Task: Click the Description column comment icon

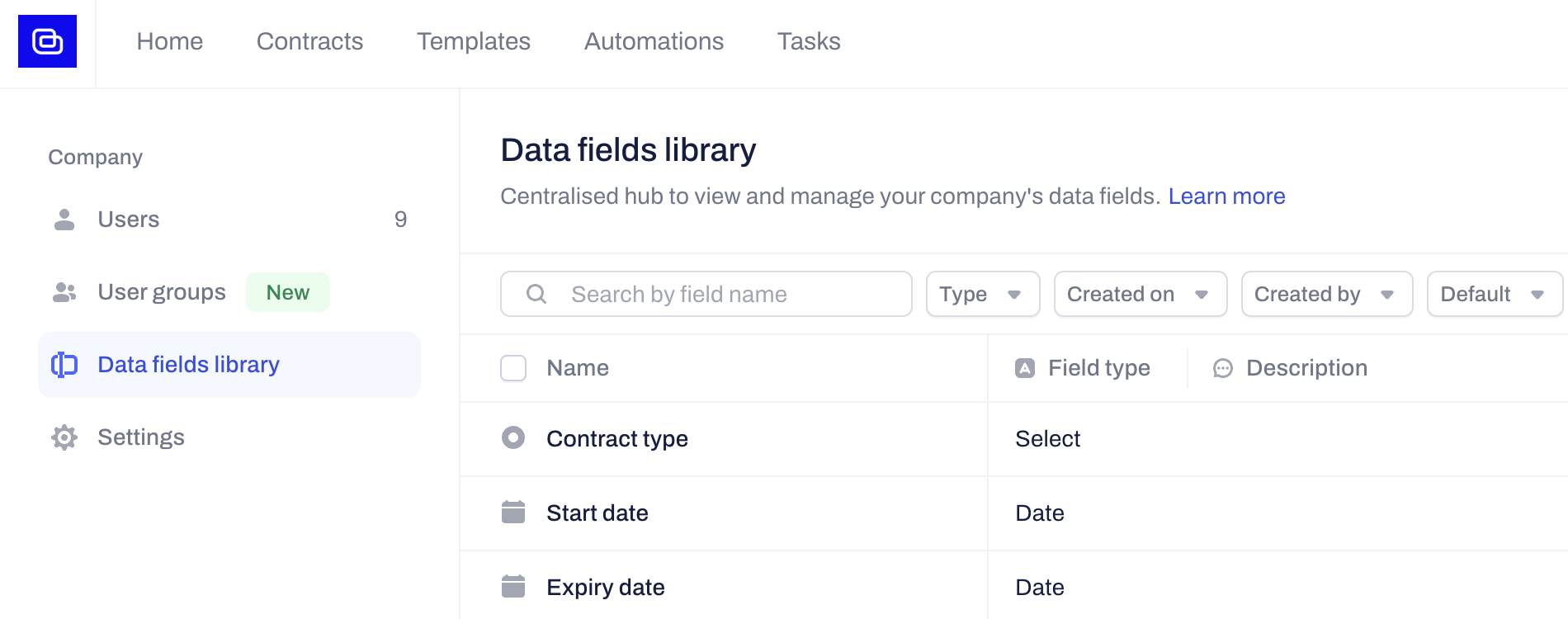Action: coord(1223,368)
